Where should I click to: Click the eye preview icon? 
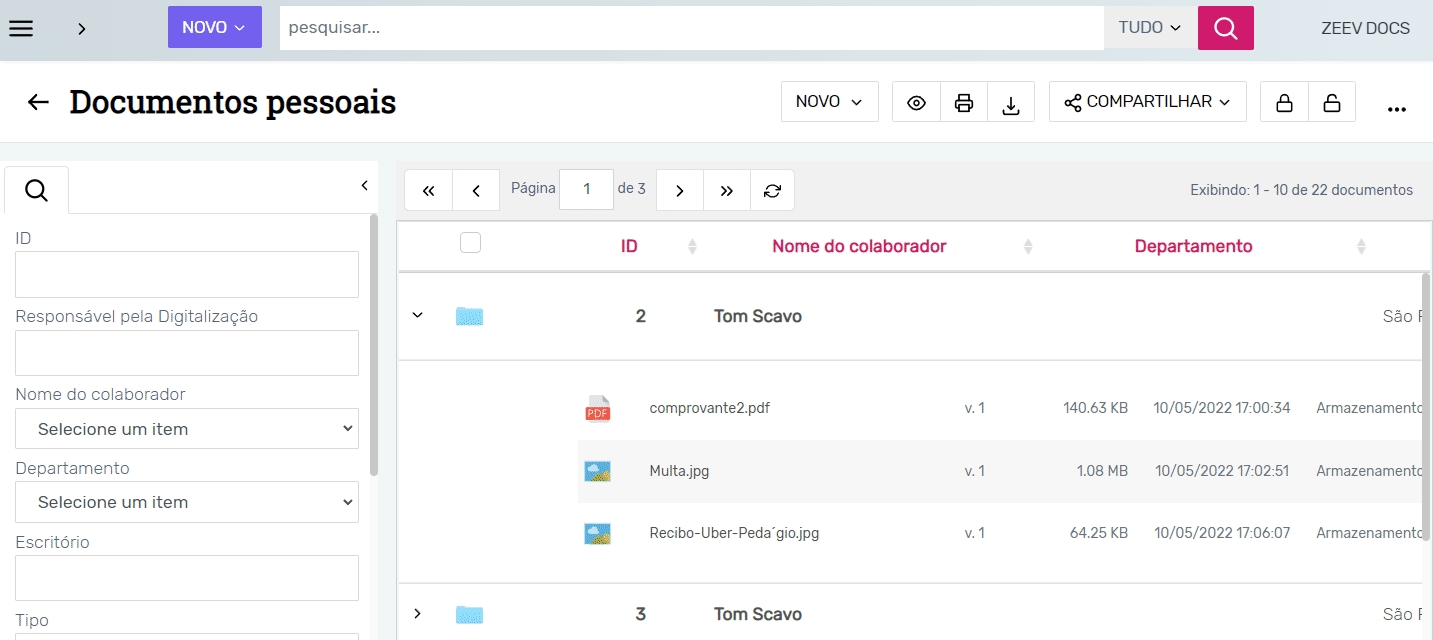[916, 102]
